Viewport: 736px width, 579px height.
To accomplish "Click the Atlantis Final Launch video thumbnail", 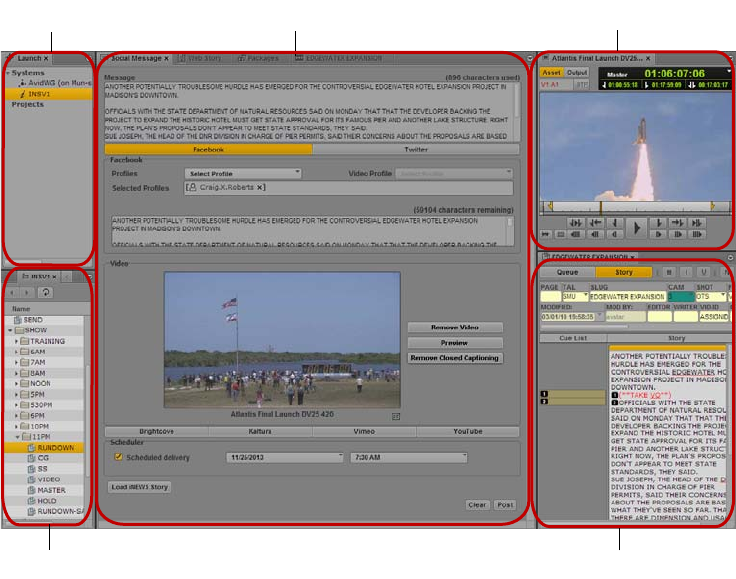I will tap(281, 341).
